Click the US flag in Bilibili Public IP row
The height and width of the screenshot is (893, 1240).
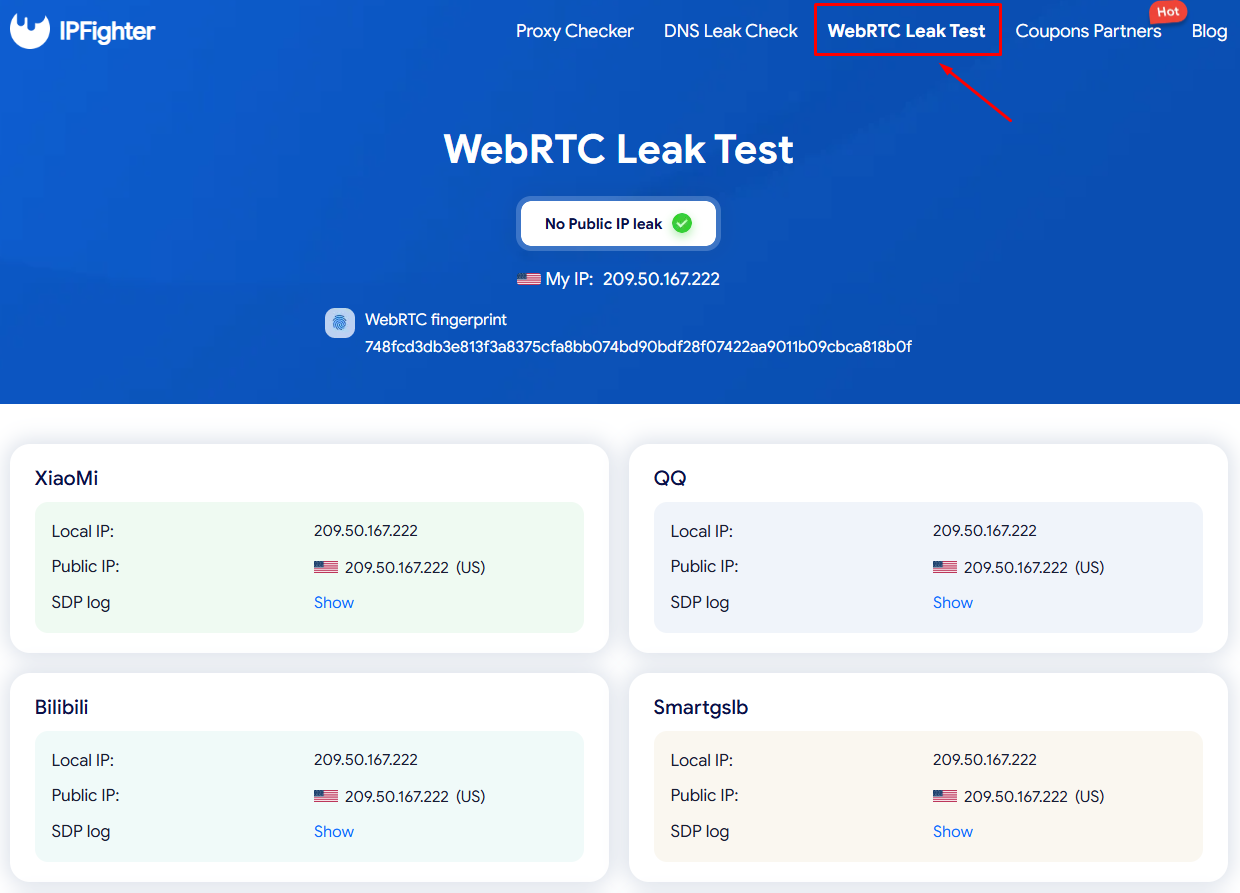click(326, 796)
